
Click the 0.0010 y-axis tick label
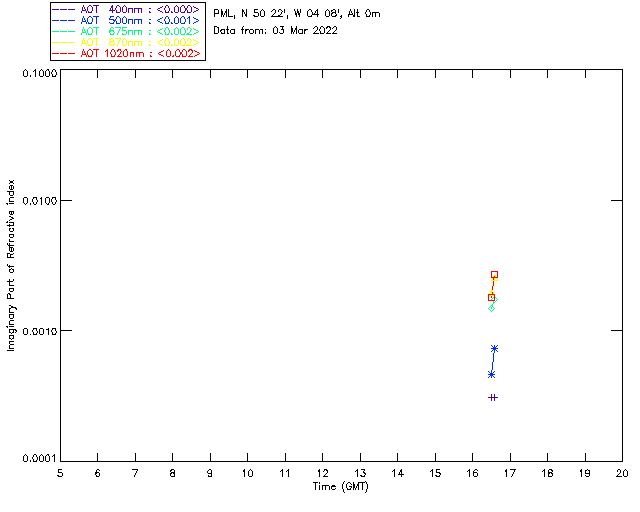tap(40, 331)
